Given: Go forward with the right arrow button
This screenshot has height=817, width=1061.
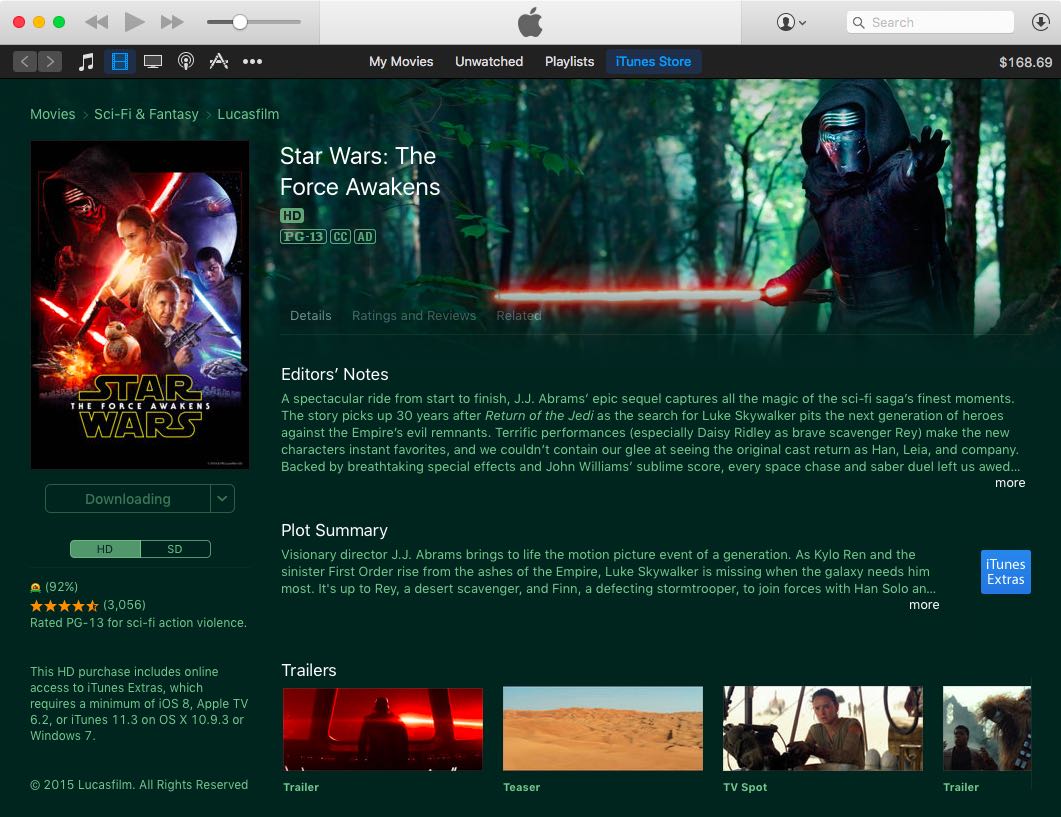Looking at the screenshot, I should [x=50, y=62].
